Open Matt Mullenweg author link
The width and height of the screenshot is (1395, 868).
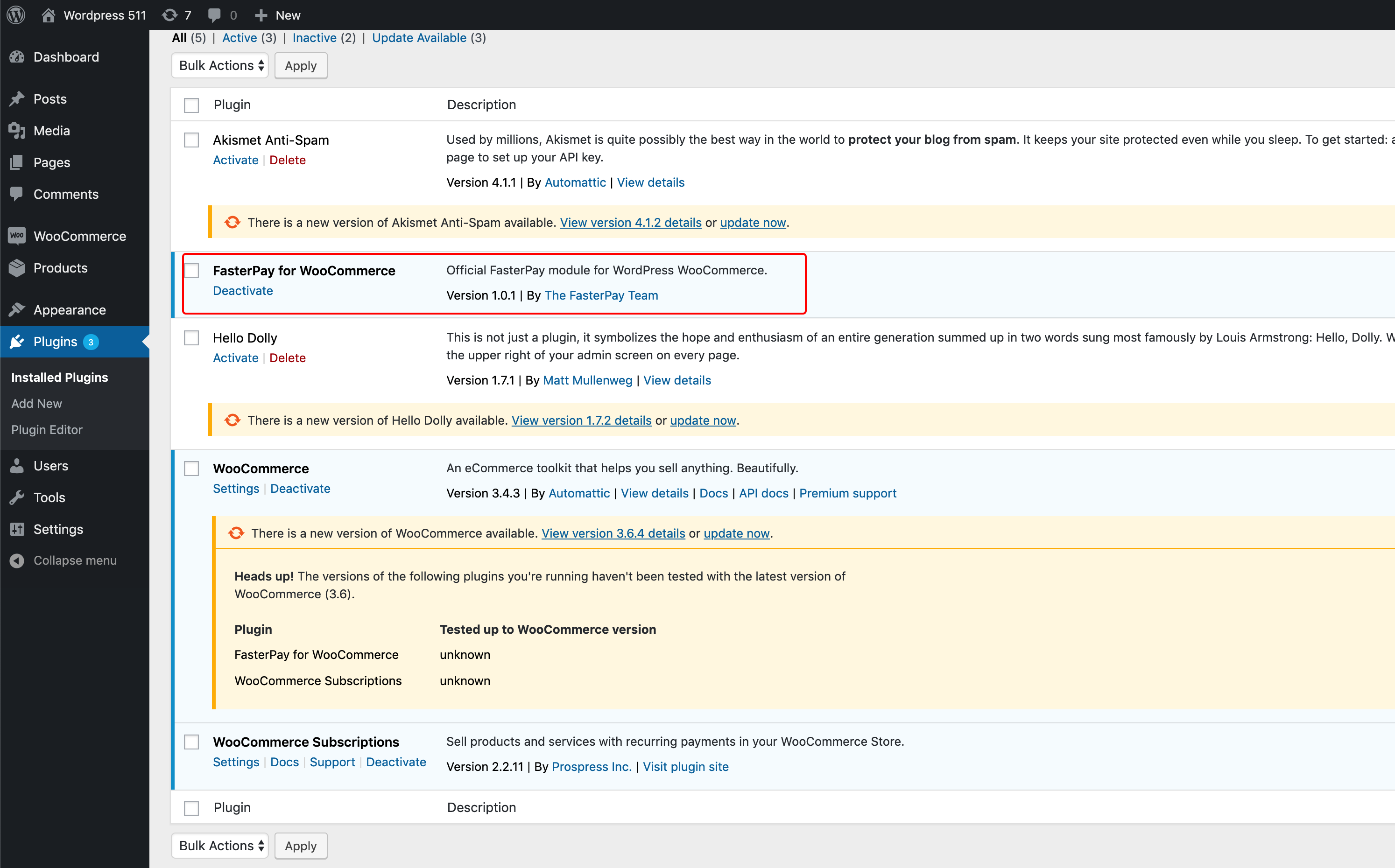click(587, 380)
